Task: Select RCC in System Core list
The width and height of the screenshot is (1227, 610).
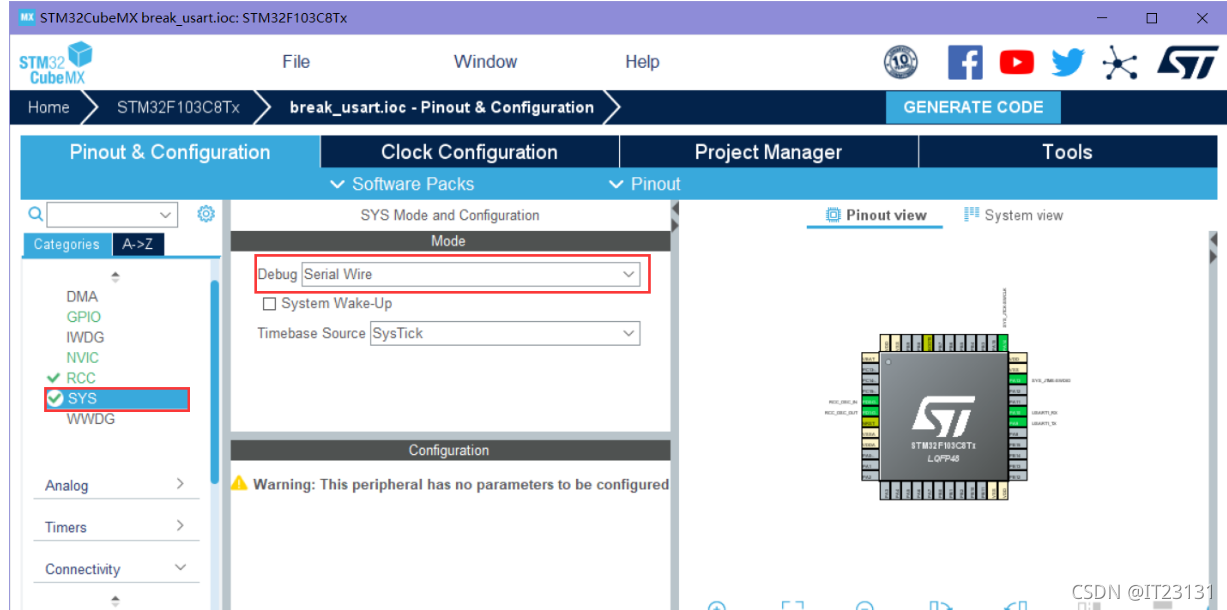Action: (81, 378)
